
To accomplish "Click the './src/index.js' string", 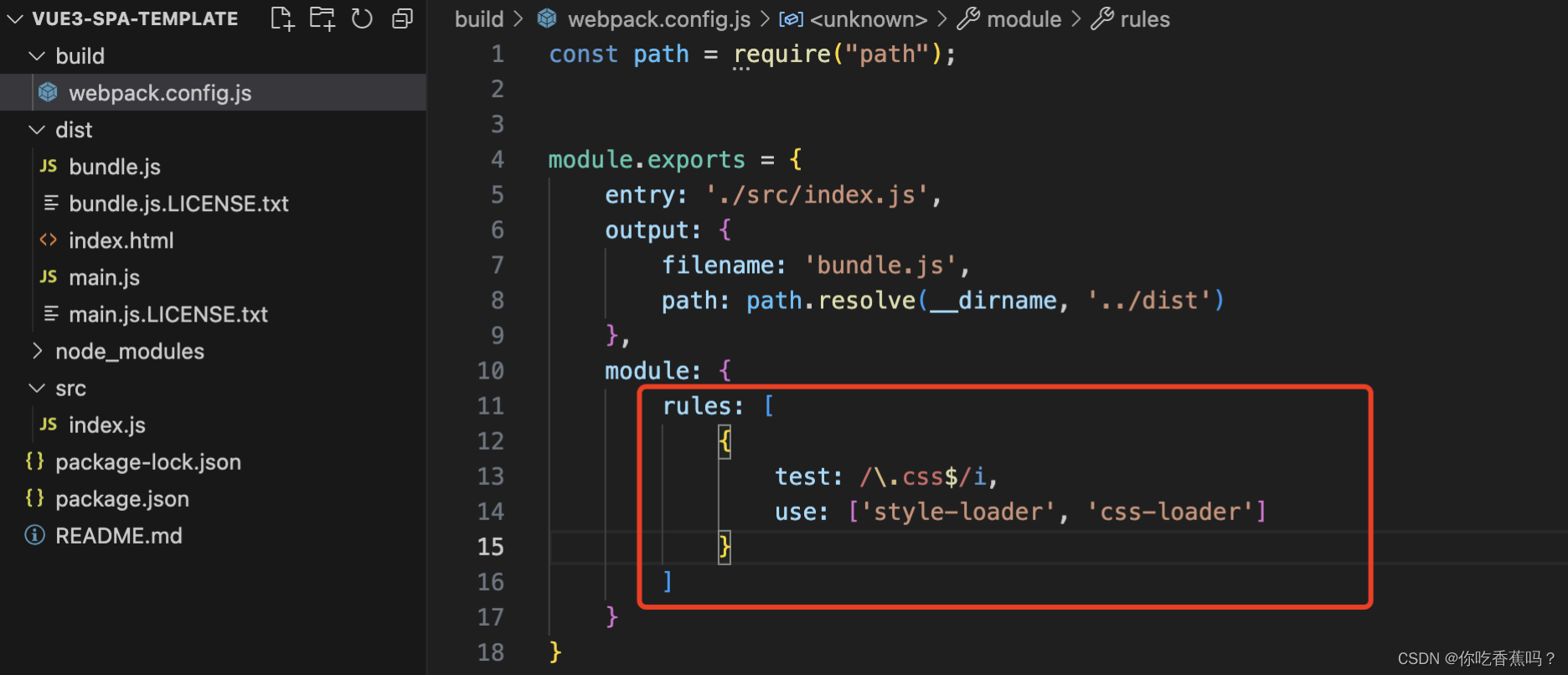I will point(817,194).
